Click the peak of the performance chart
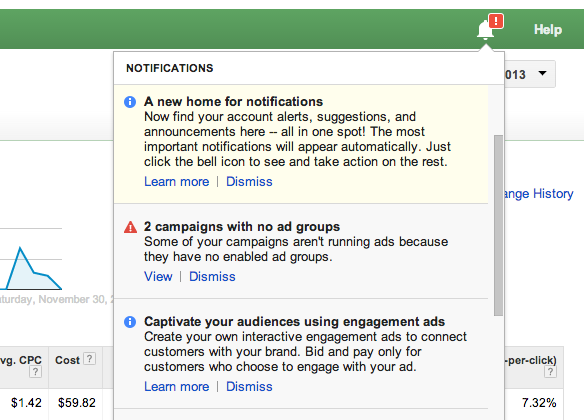584x420 pixels. (20, 248)
